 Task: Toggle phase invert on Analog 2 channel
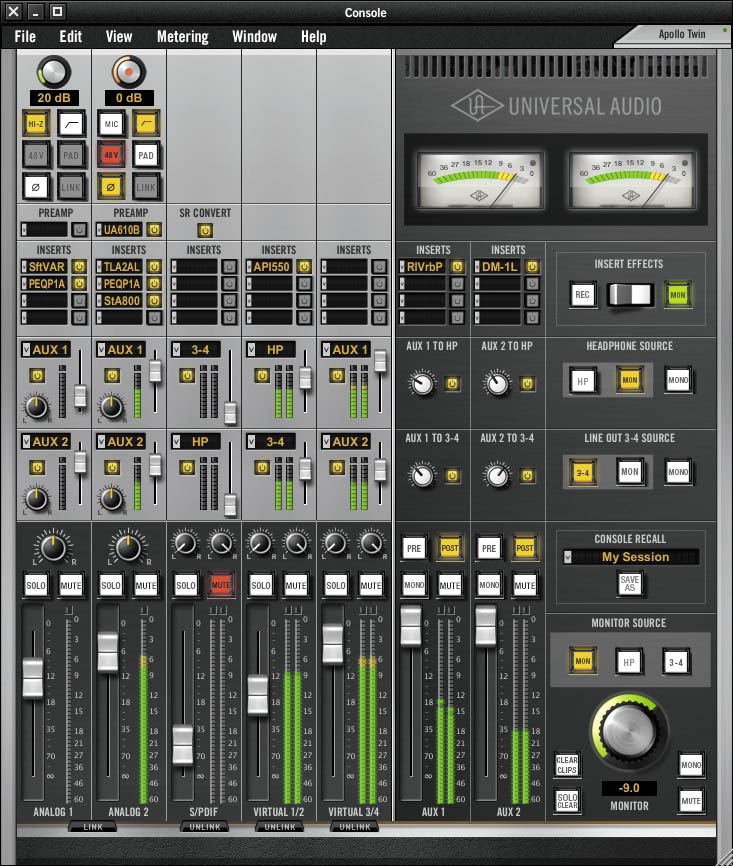point(110,186)
